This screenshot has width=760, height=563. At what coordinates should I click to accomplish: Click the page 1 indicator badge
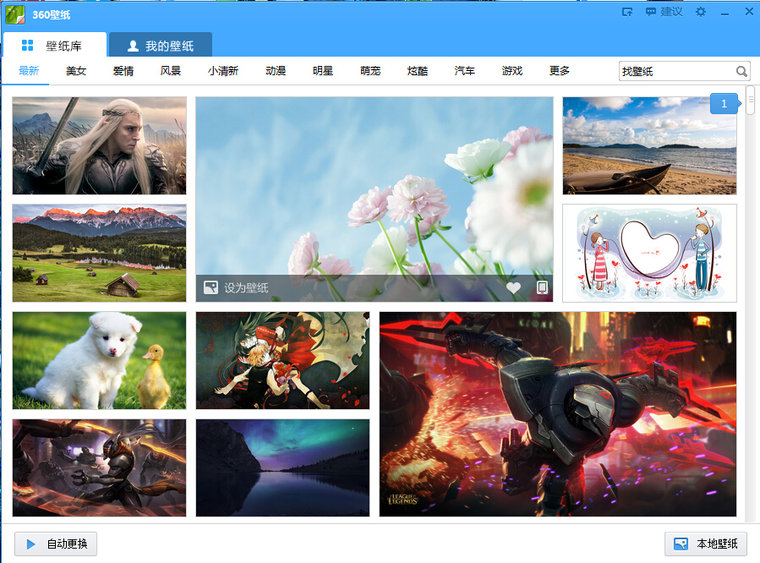pyautogui.click(x=725, y=104)
